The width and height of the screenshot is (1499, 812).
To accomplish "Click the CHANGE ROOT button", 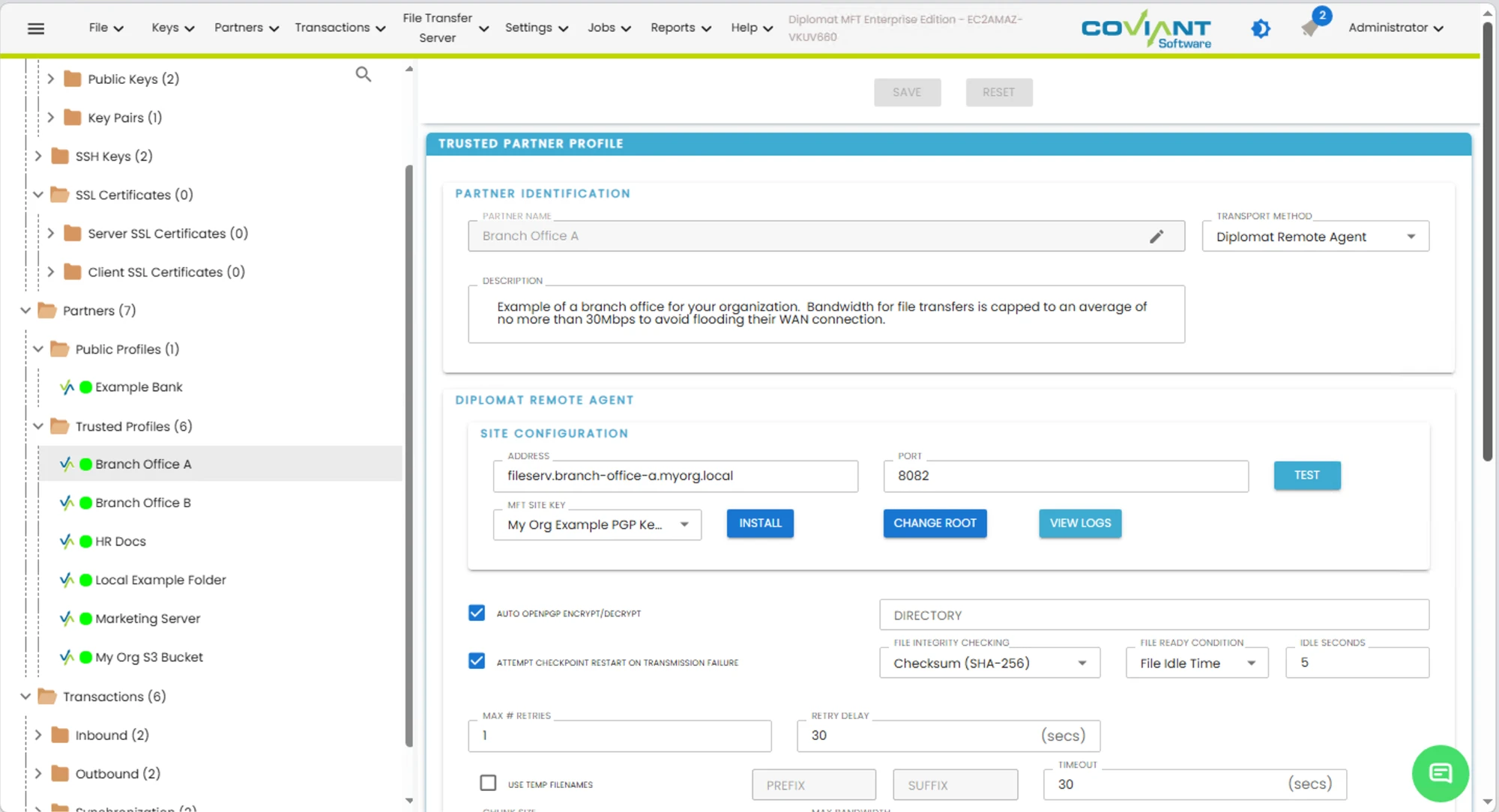I will [x=935, y=523].
